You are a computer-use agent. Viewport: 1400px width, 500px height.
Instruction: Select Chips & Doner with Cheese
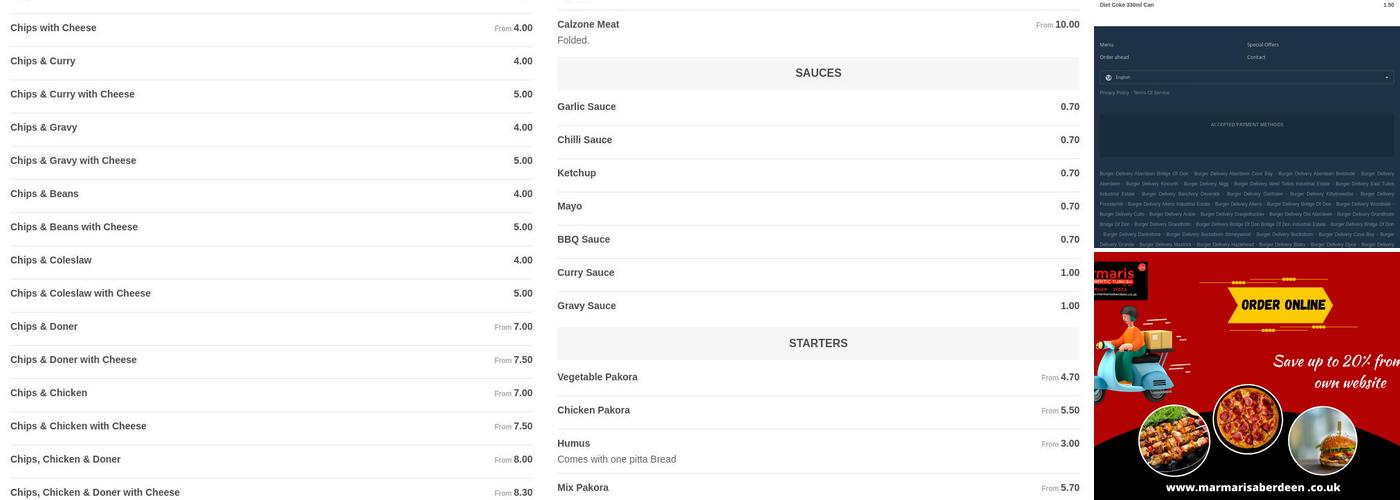coord(73,360)
